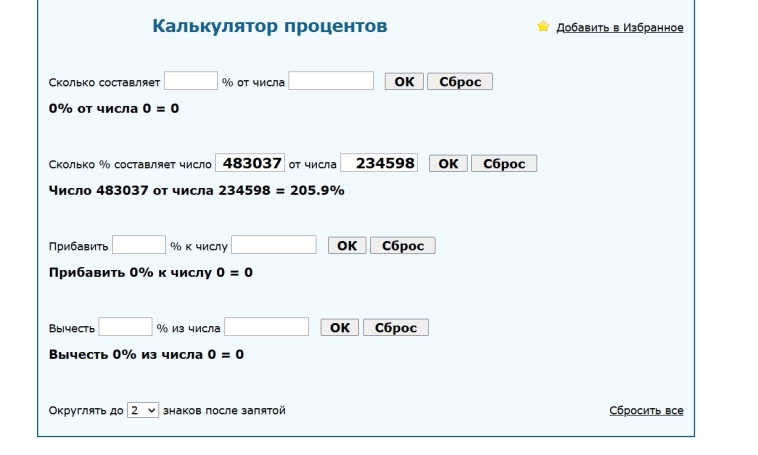Image resolution: width=758 pixels, height=455 pixels.
Task: Click the field containing 234598
Action: (x=379, y=163)
